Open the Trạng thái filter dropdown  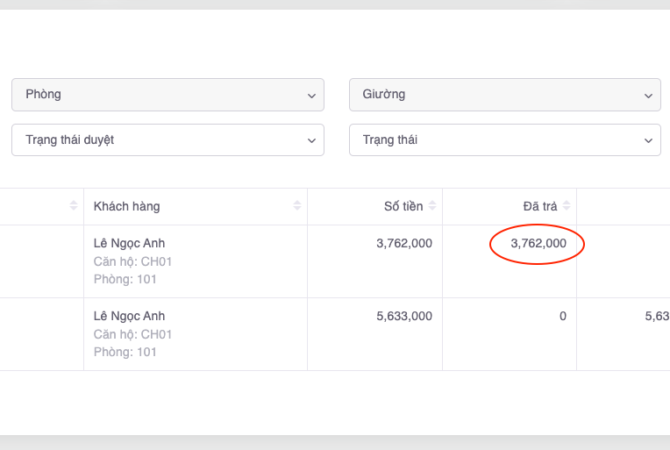tap(504, 140)
